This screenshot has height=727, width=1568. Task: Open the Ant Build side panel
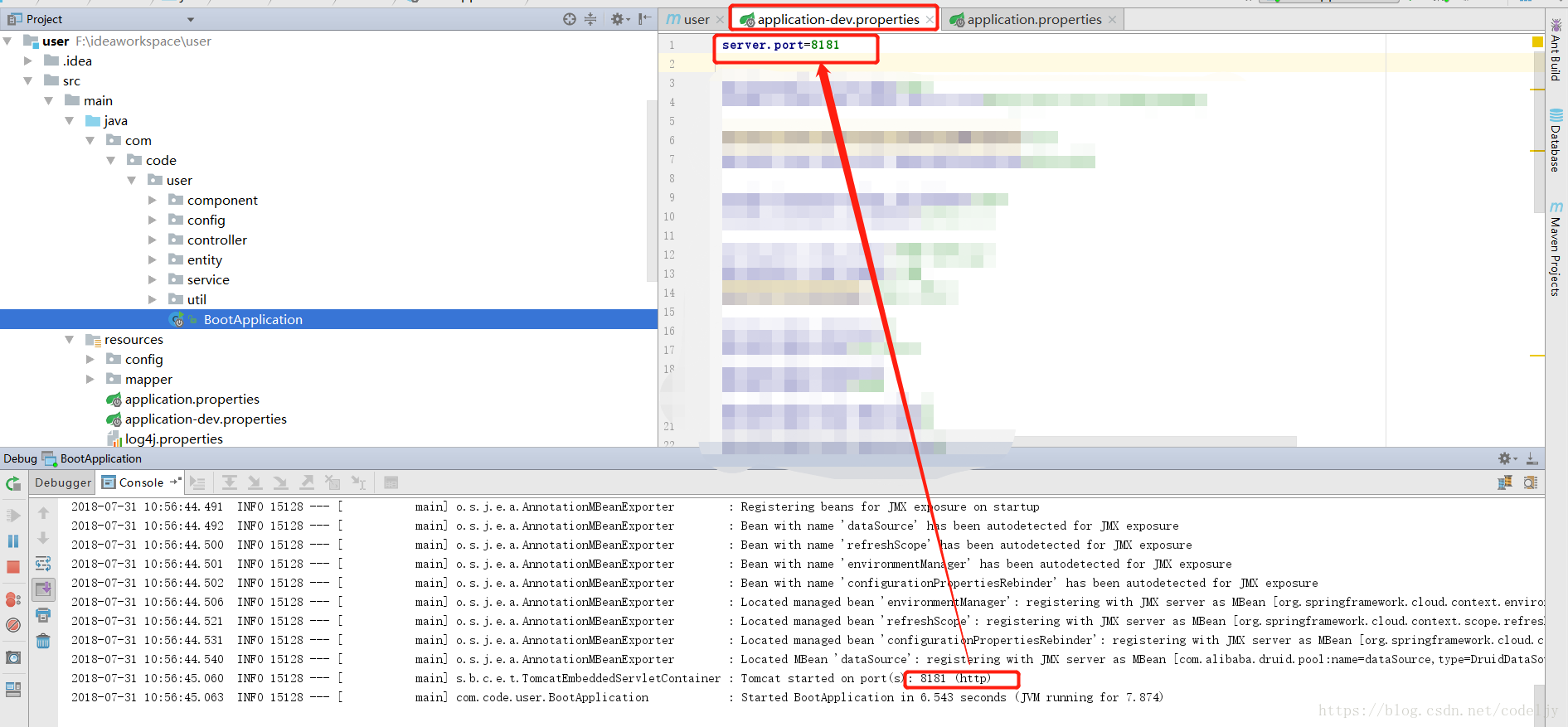[x=1556, y=50]
